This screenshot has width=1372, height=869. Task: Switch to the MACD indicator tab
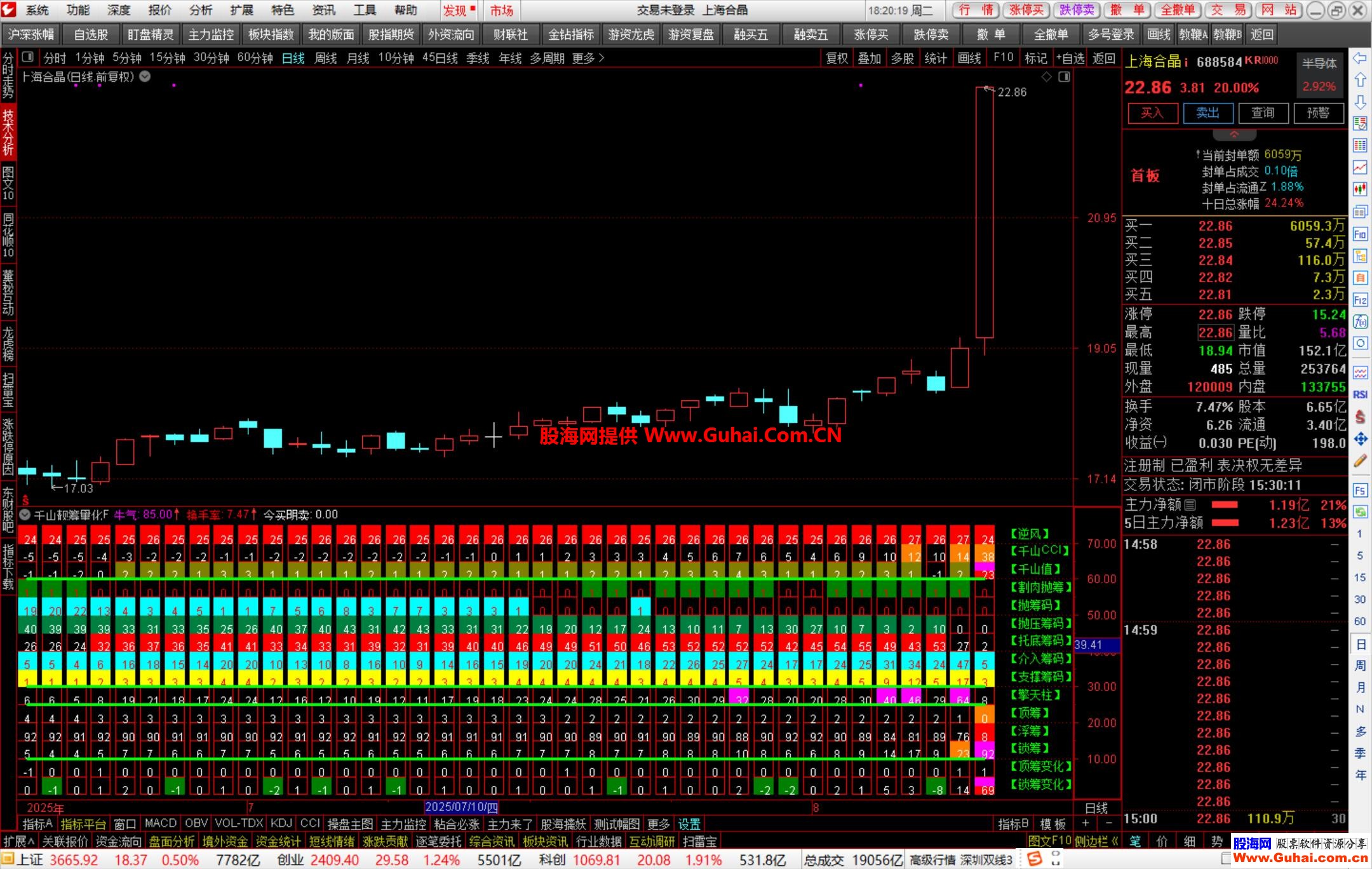point(161,824)
